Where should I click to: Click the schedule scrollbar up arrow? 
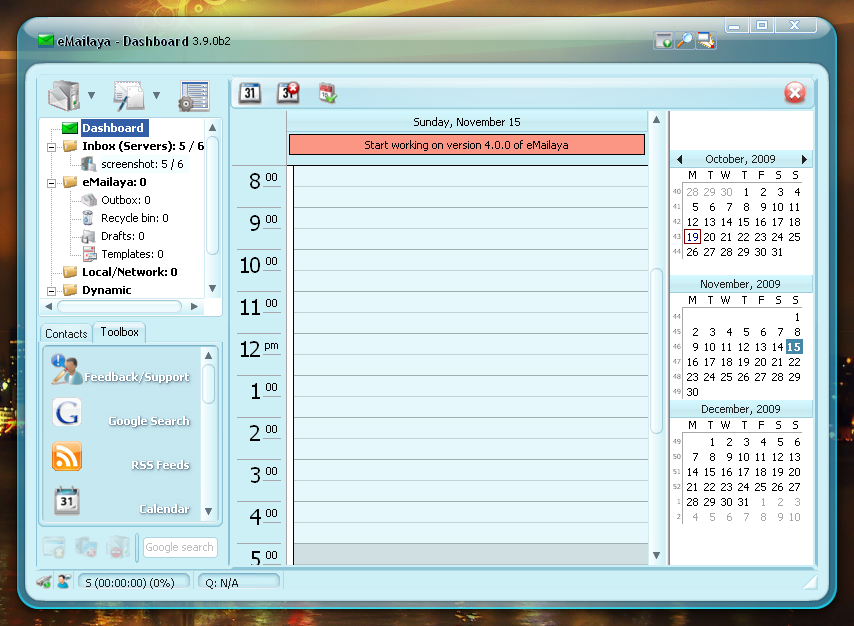click(x=656, y=119)
